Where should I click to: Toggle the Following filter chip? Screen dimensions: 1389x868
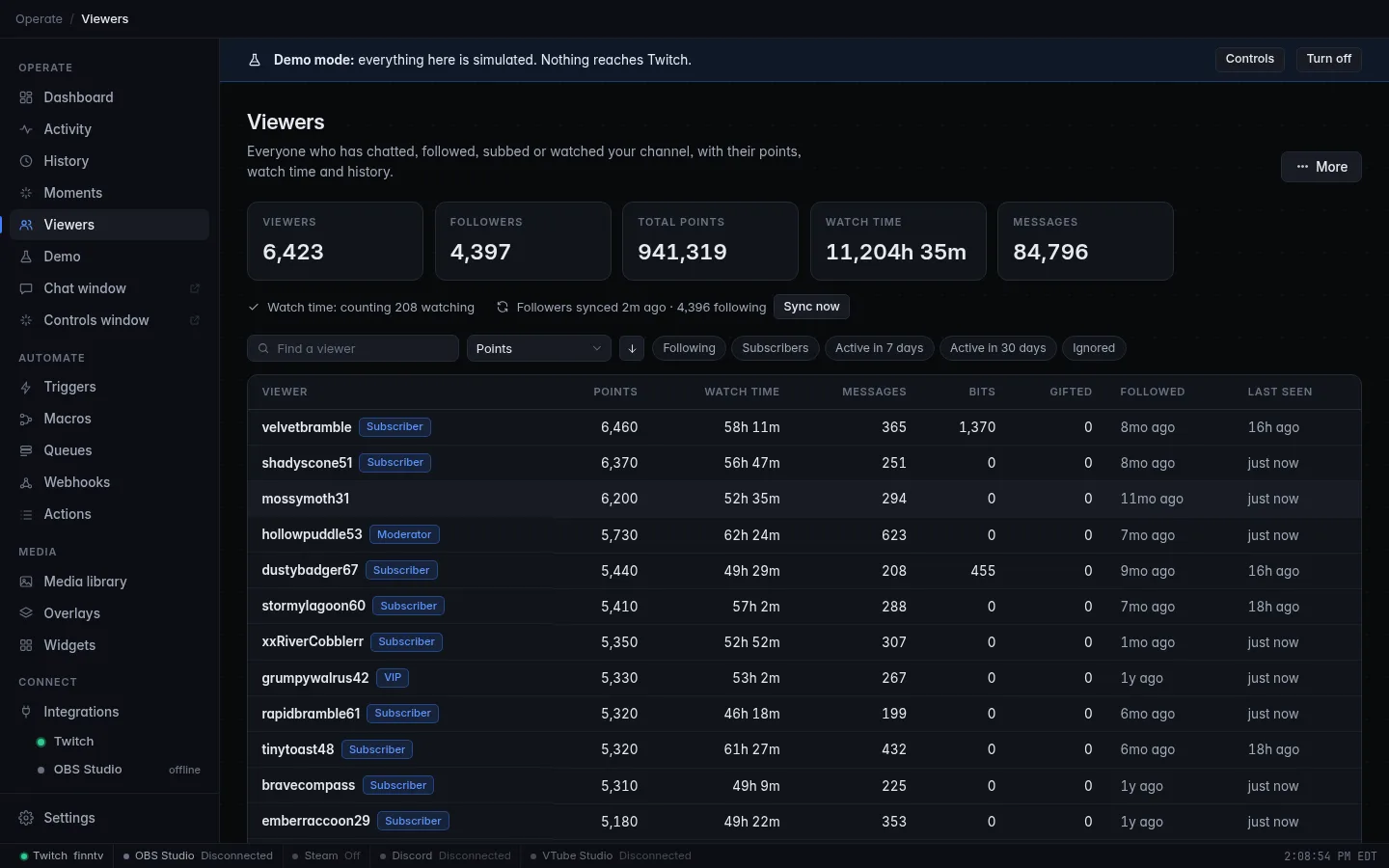coord(689,348)
